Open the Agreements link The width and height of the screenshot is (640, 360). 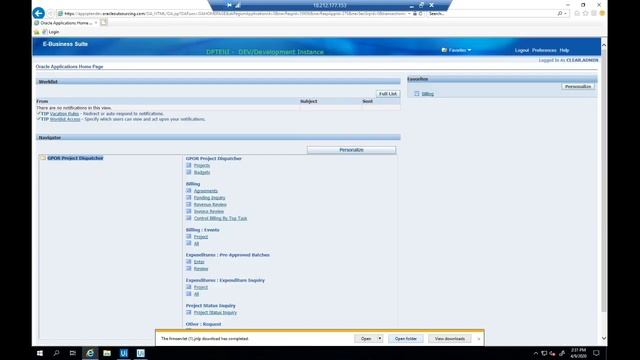(x=206, y=191)
